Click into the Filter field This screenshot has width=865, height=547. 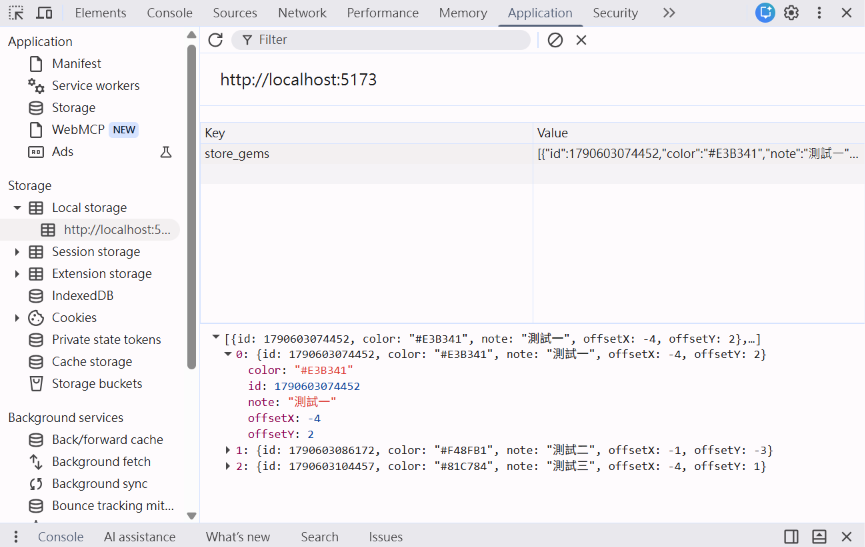pos(381,40)
